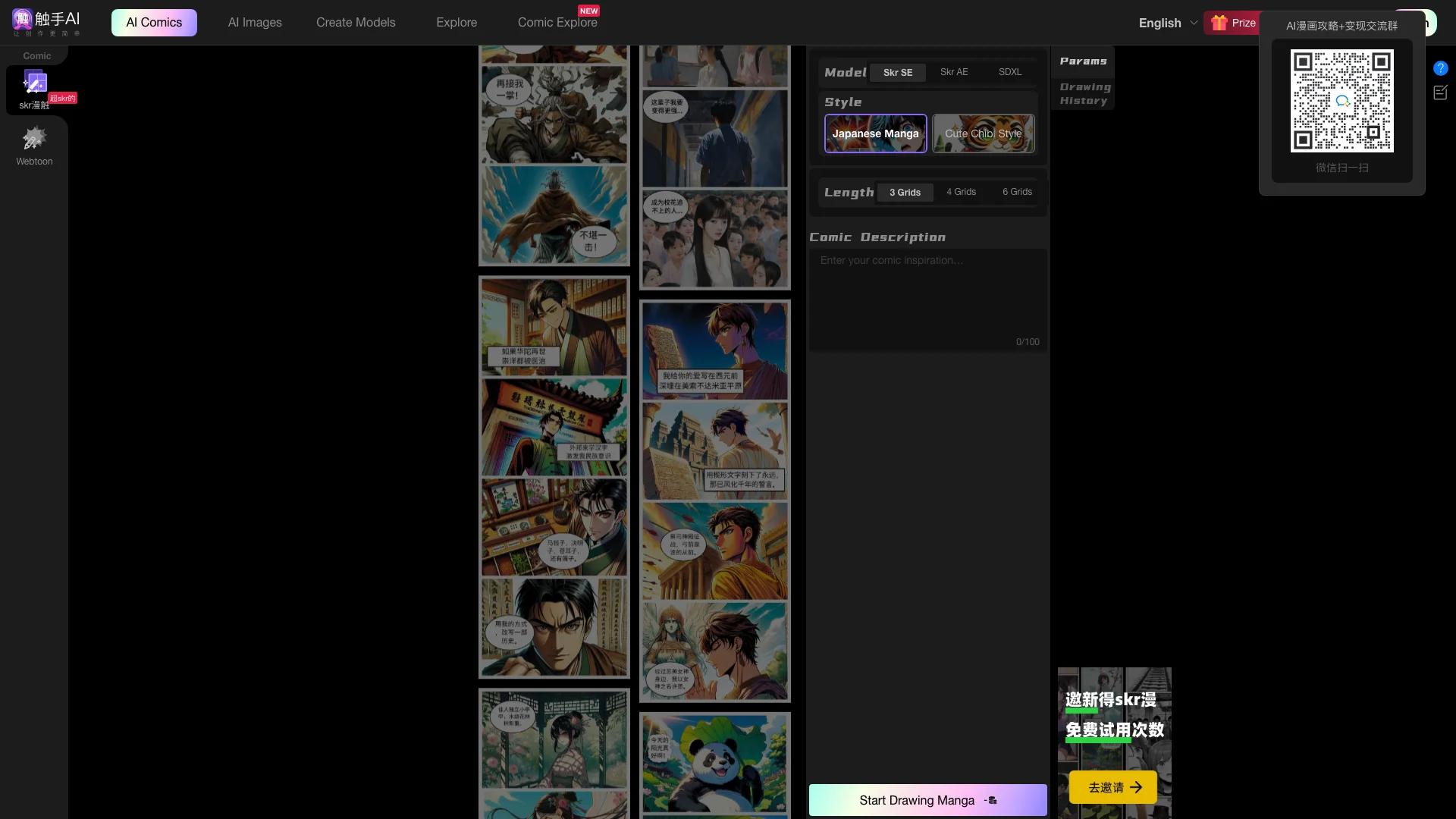Switch to the Drawing History tab
The height and width of the screenshot is (819, 1456).
coord(1084,94)
